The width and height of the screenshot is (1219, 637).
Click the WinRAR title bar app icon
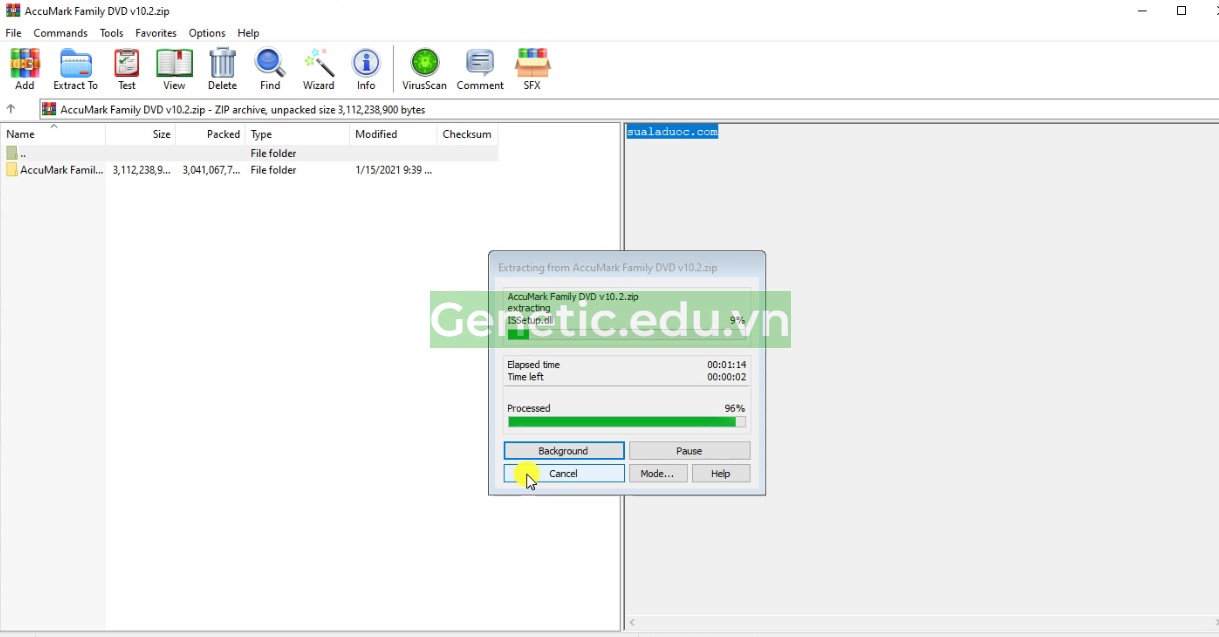click(13, 11)
